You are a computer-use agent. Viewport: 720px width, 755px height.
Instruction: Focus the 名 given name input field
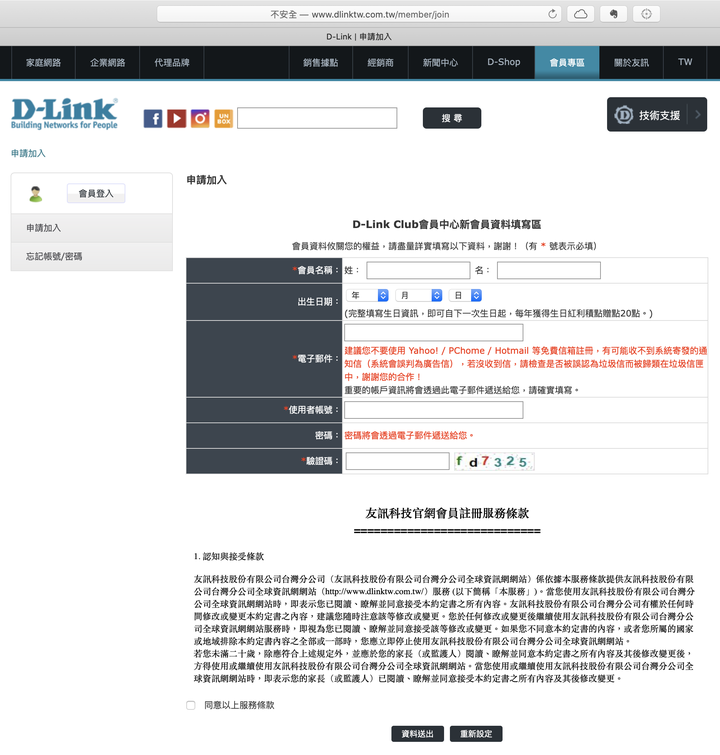549,270
